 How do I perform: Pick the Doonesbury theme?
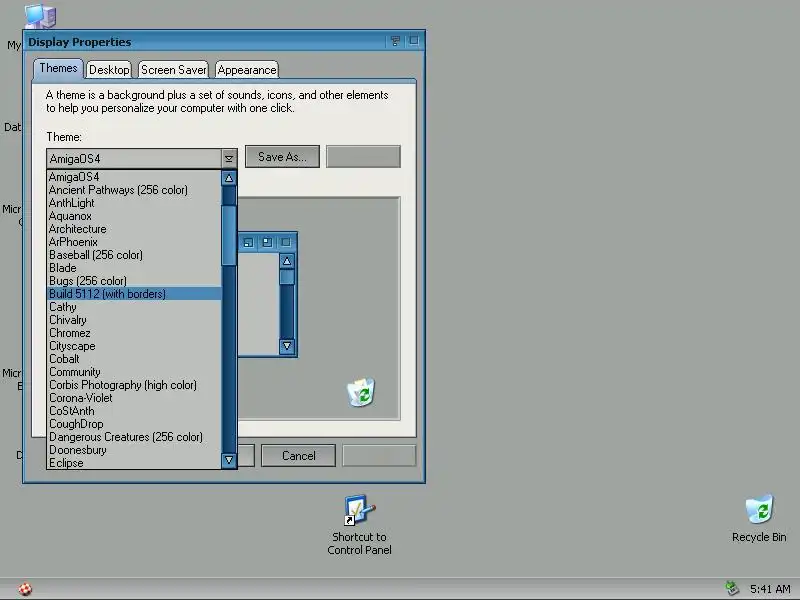pos(134,450)
